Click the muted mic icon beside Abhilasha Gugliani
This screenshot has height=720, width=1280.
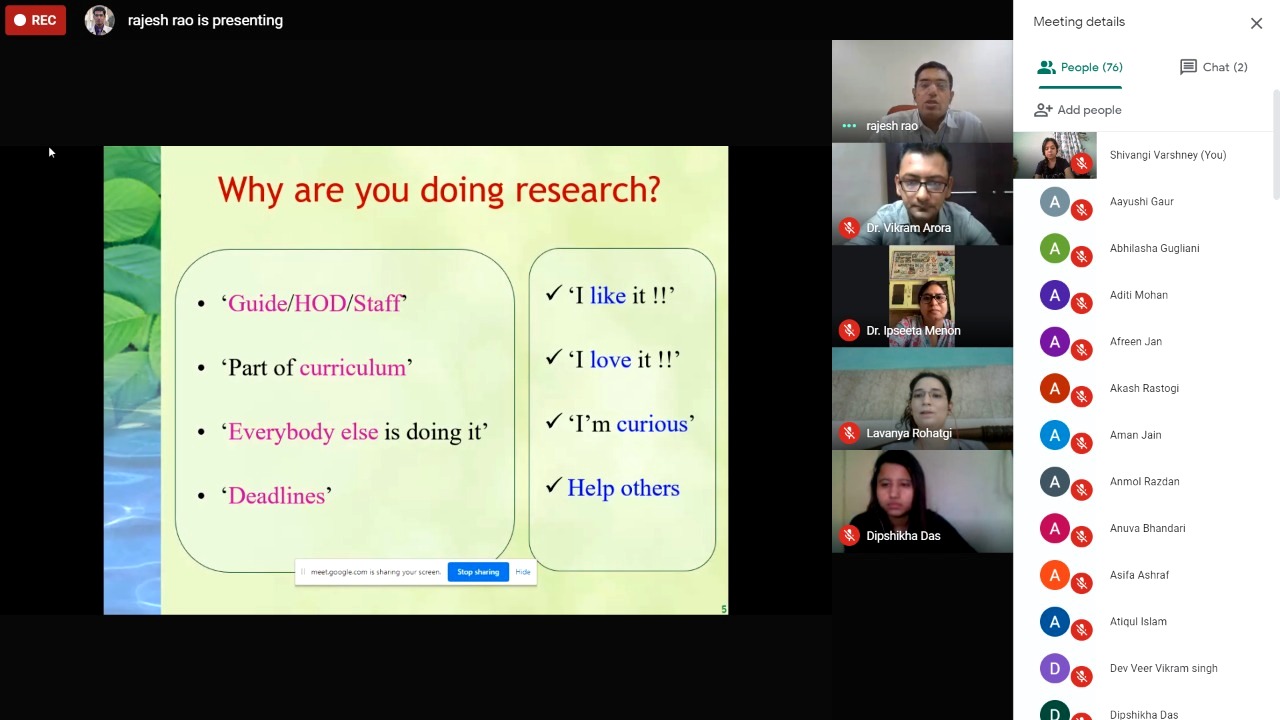[x=1081, y=257]
